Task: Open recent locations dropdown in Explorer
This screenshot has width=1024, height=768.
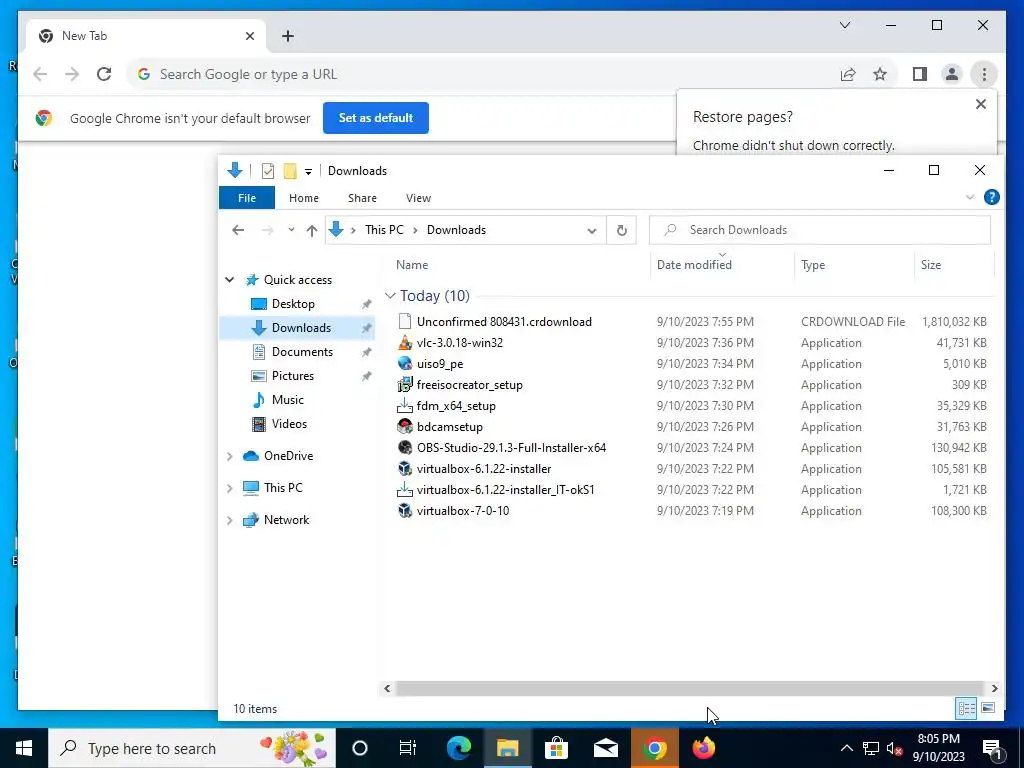Action: point(291,230)
